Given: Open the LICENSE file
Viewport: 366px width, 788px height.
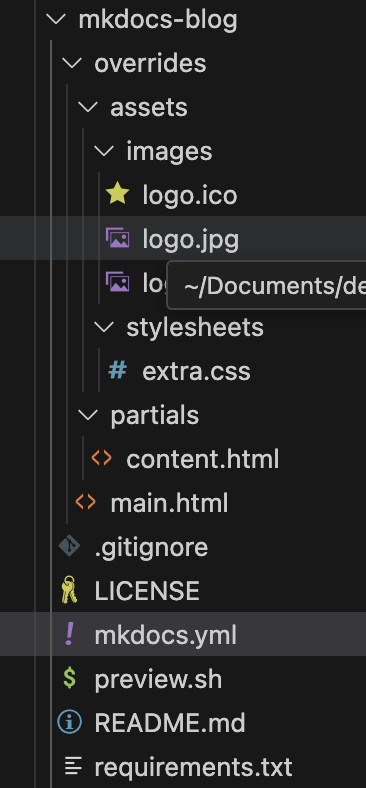Looking at the screenshot, I should 147,592.
